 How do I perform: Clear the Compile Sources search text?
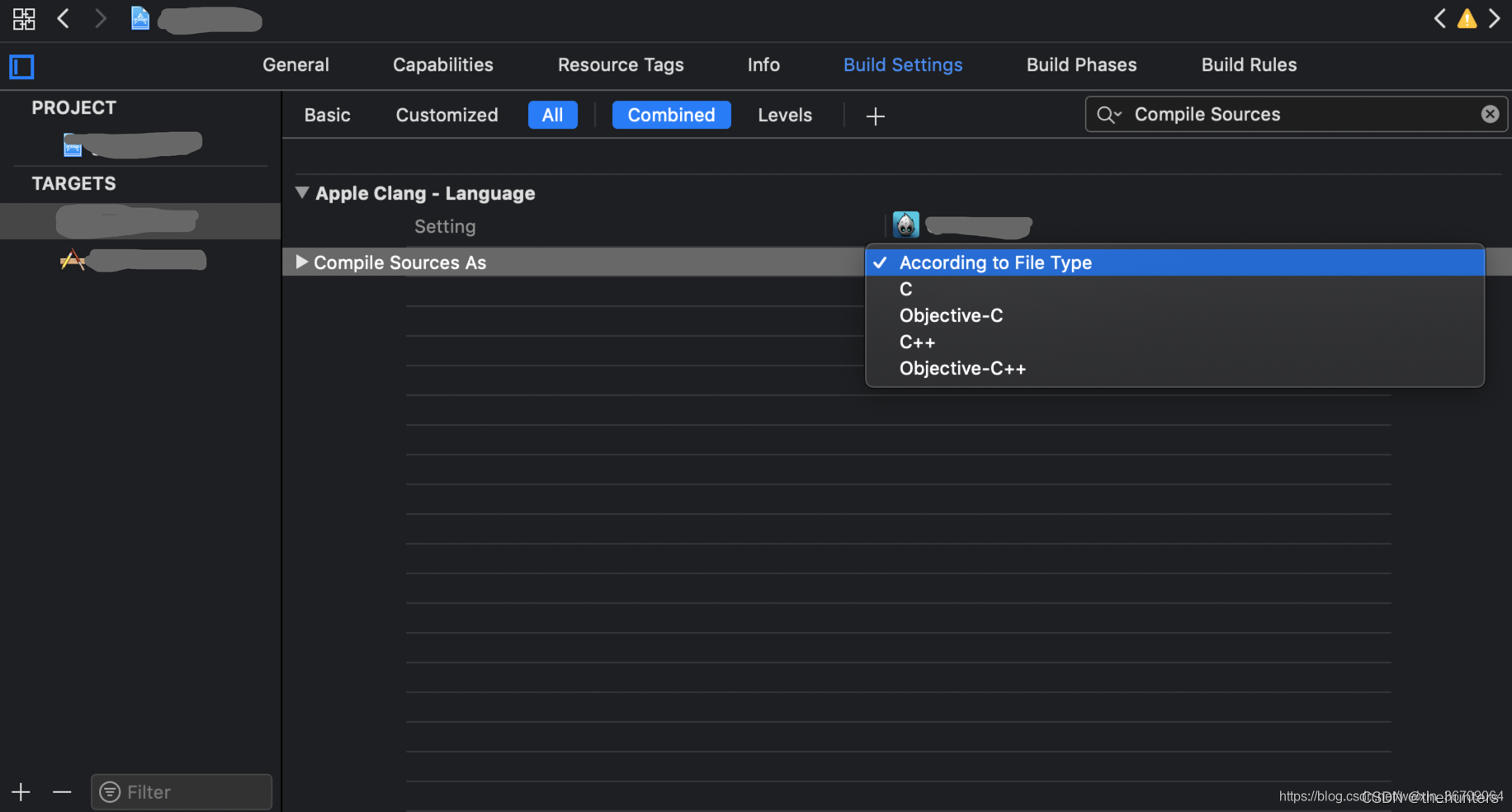[1490, 114]
